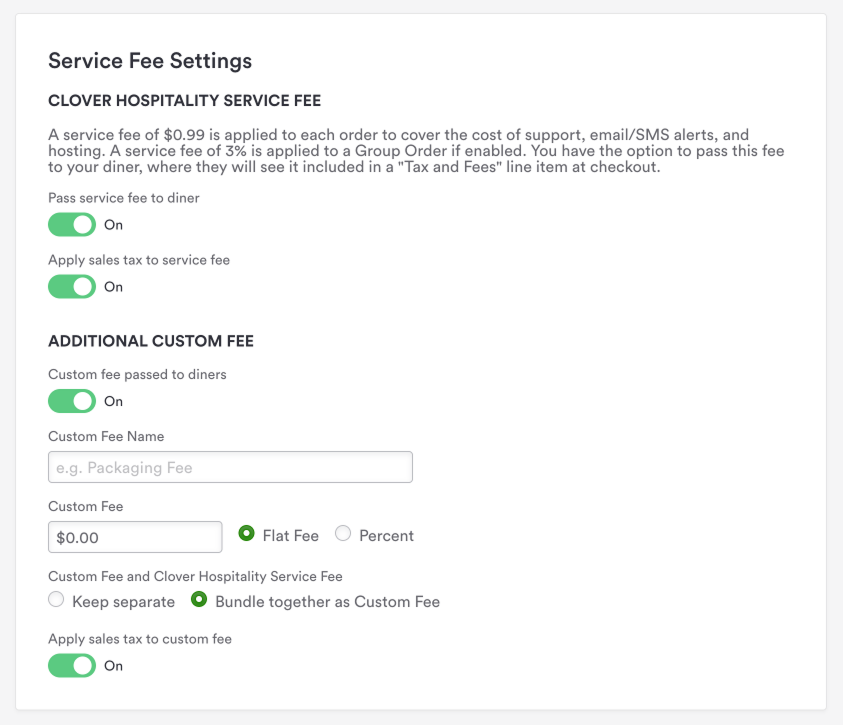Disable Apply sales tax to service fee switch
843x725 pixels.
click(72, 287)
